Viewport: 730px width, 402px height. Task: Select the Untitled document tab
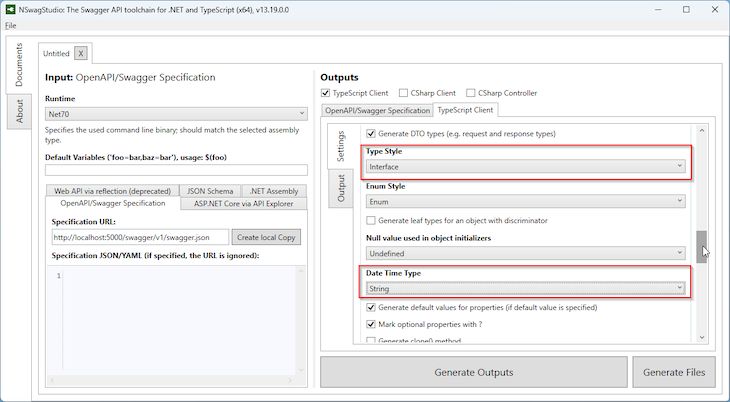coord(56,54)
